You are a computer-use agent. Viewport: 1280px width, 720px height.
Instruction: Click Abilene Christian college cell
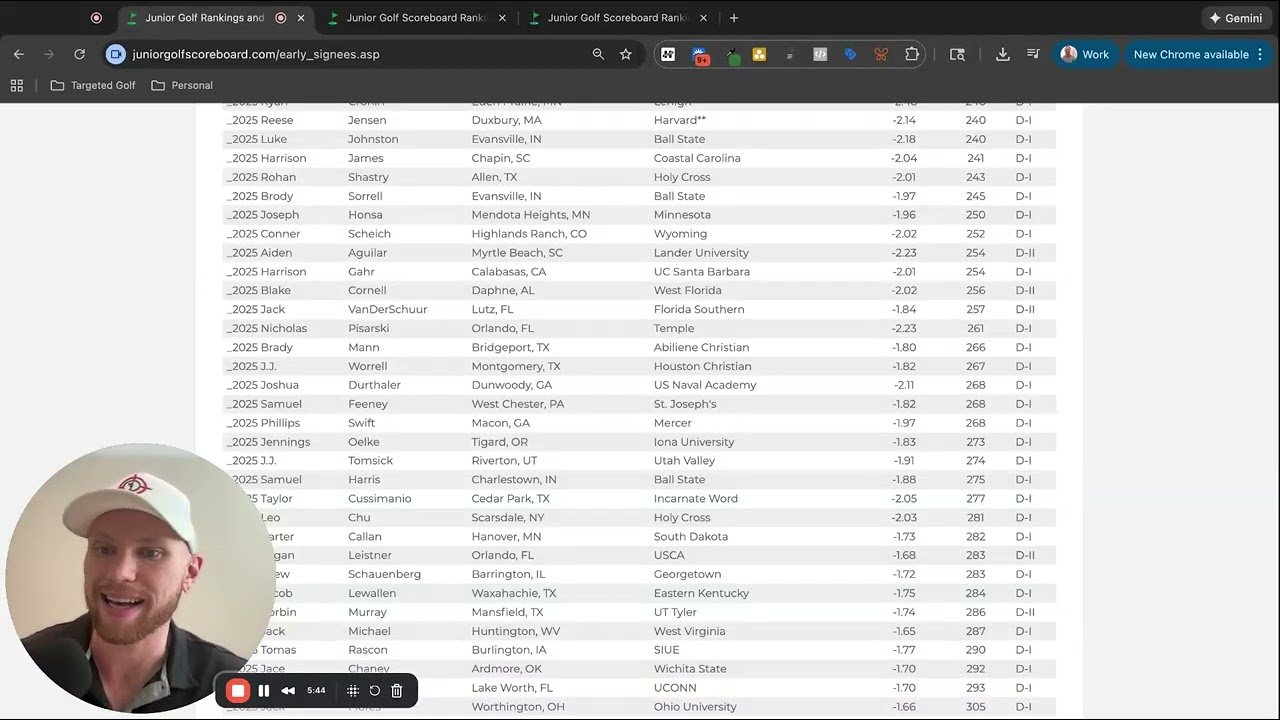[701, 348]
